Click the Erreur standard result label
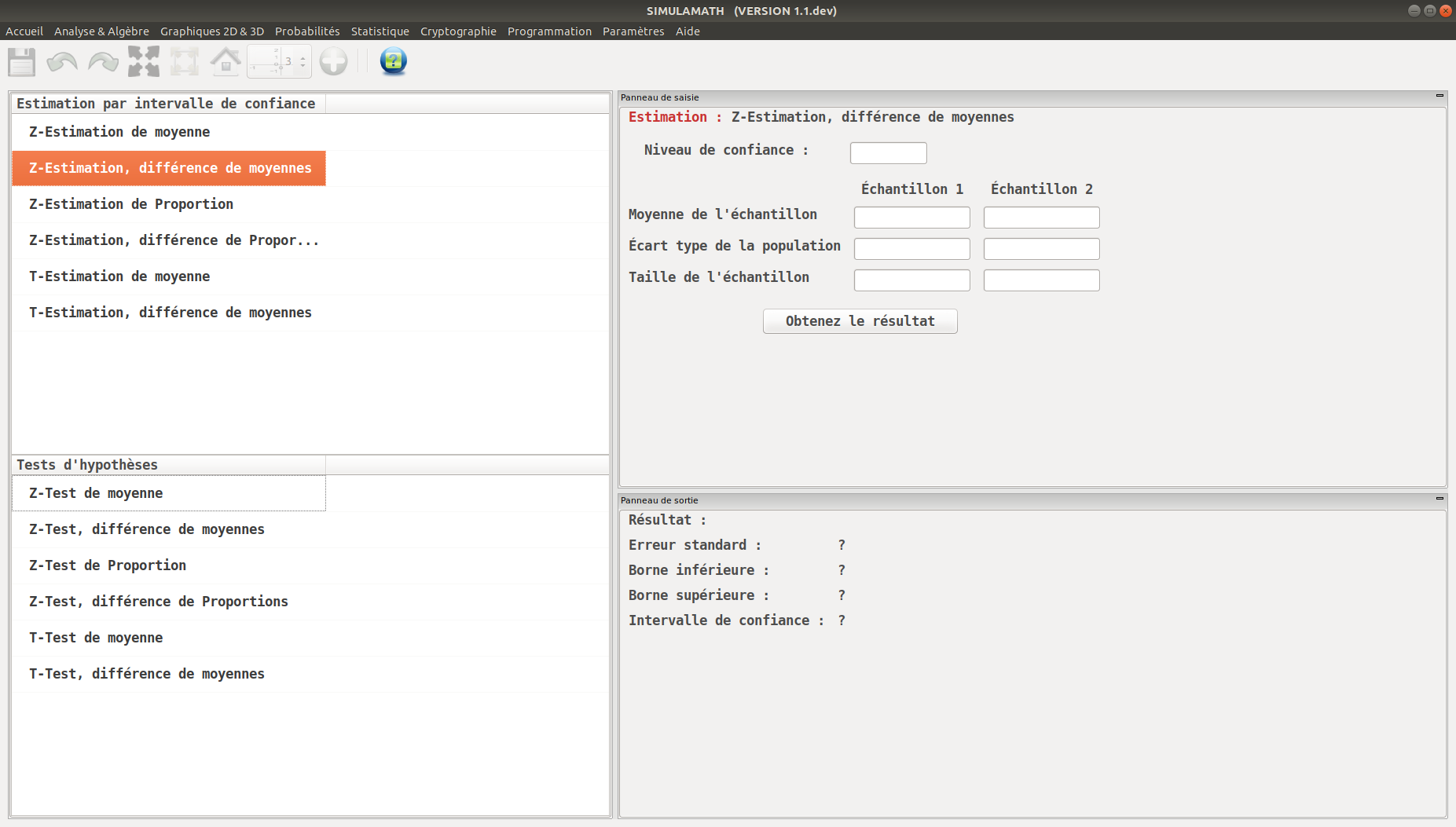Viewport: 1456px width, 827px height. point(695,545)
